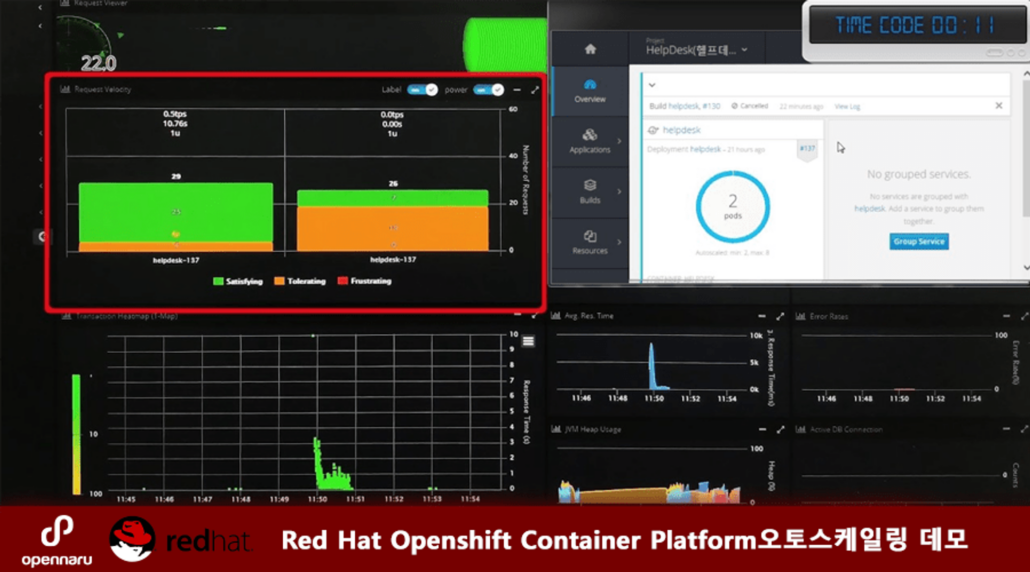1030x572 pixels.
Task: Minimize the Request Velocity panel
Action: coord(517,90)
